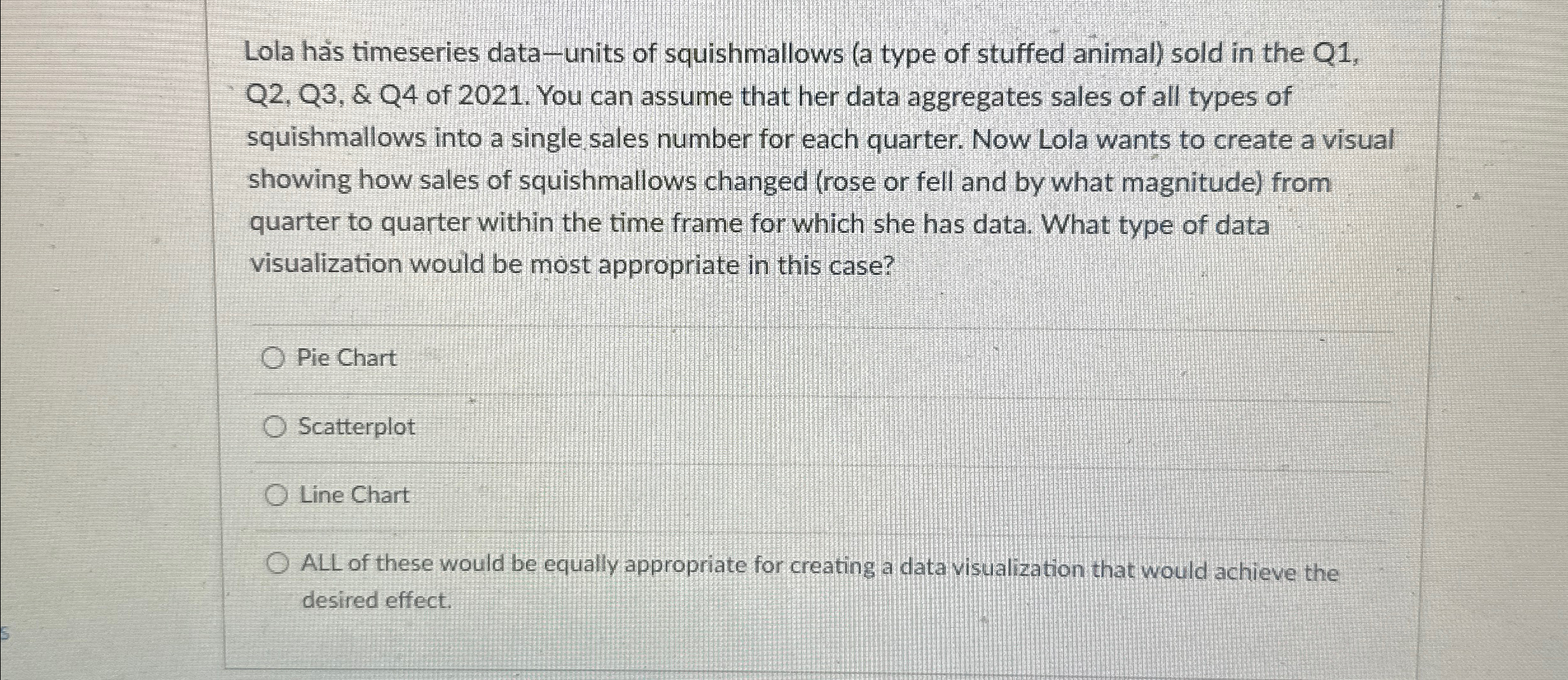This screenshot has height=680, width=1568.
Task: Click the circle next to the ALL option
Action: point(278,563)
